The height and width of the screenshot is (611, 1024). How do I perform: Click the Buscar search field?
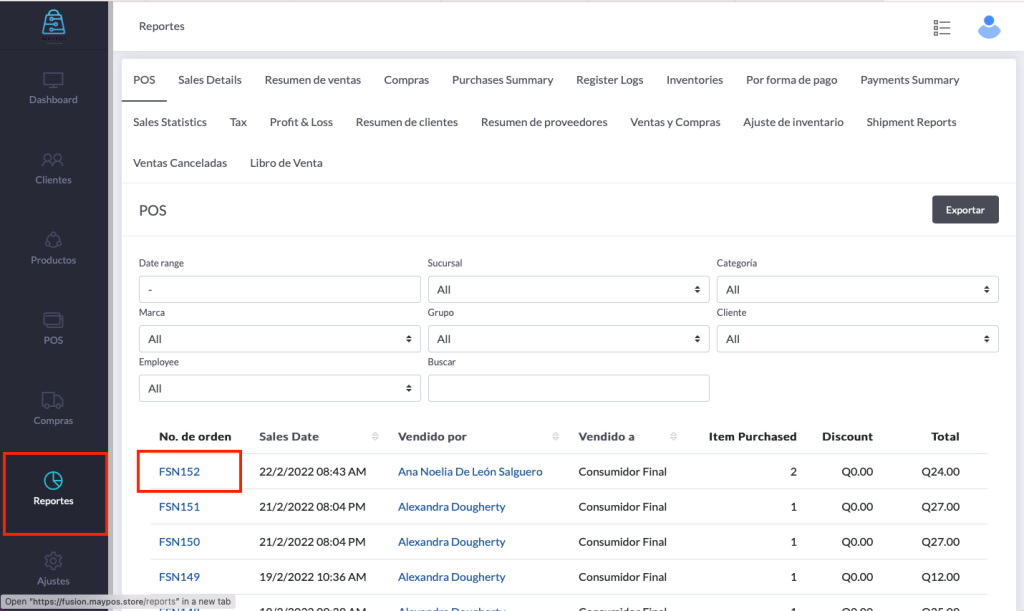point(568,388)
